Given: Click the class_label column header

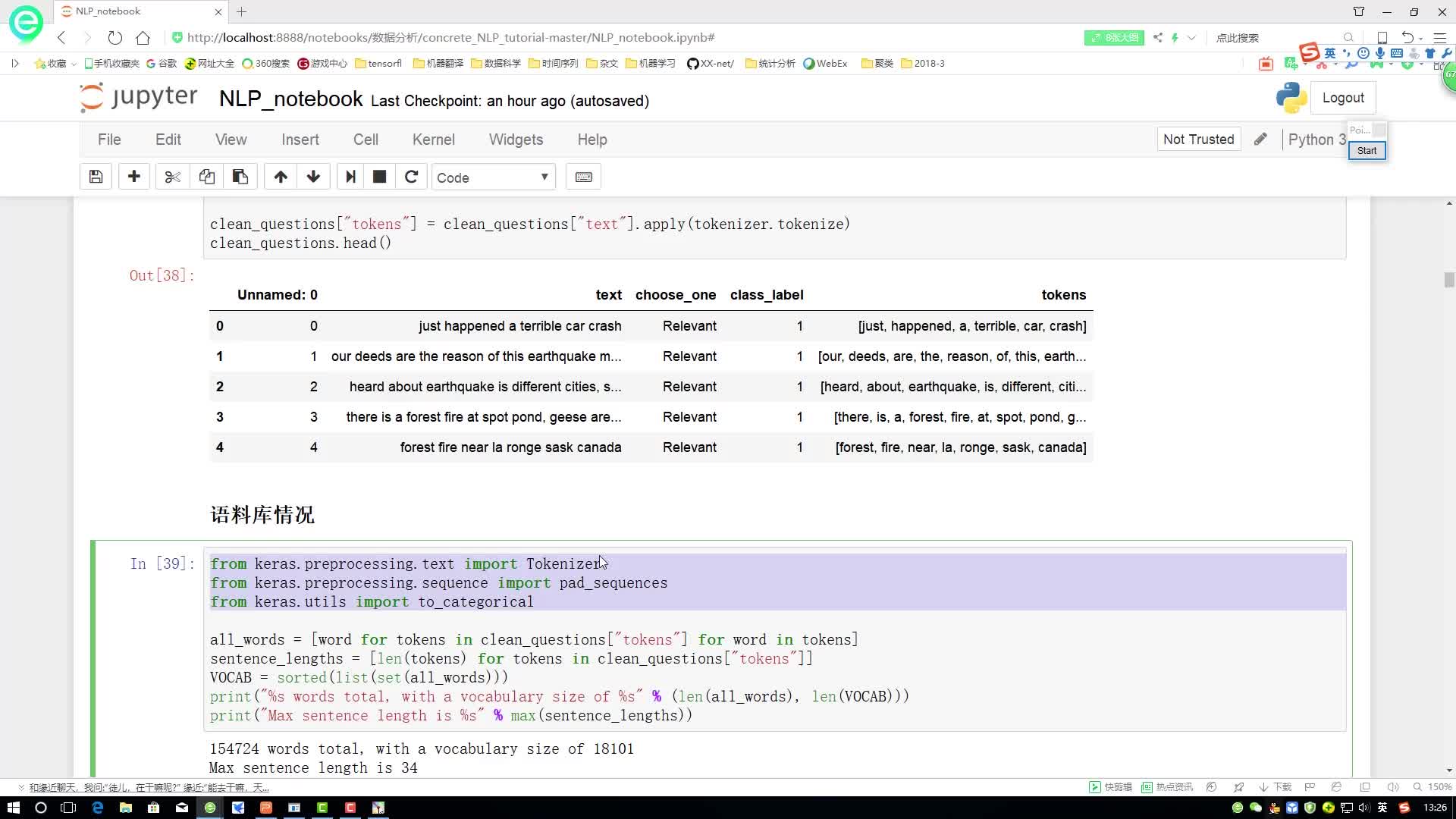Looking at the screenshot, I should tap(767, 295).
